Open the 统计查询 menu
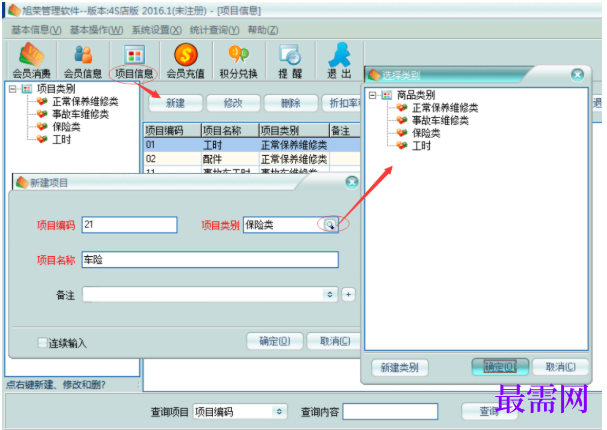 (214, 30)
